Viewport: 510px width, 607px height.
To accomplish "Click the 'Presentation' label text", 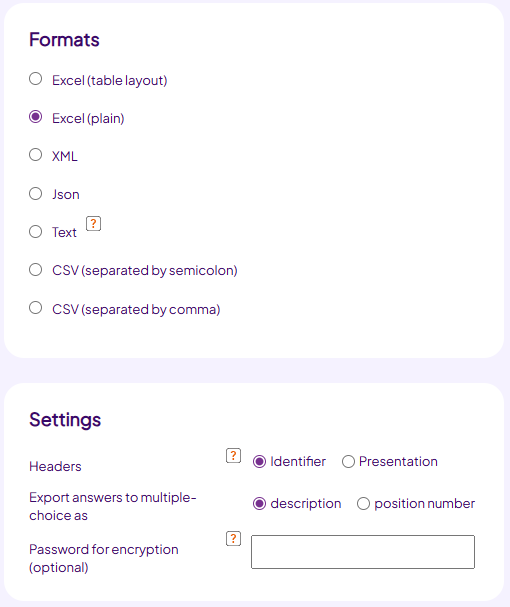I will (x=398, y=461).
